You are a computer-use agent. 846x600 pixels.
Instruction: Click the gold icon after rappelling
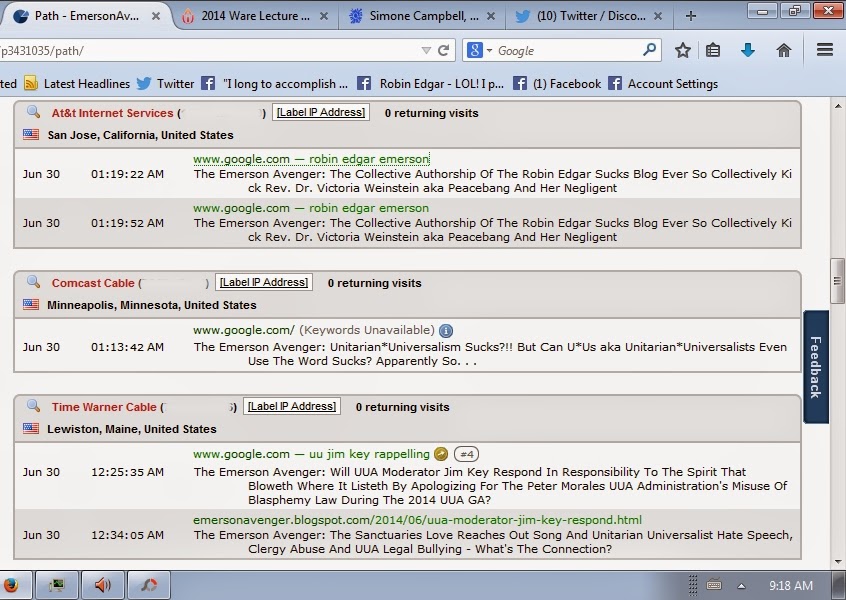[x=441, y=454]
